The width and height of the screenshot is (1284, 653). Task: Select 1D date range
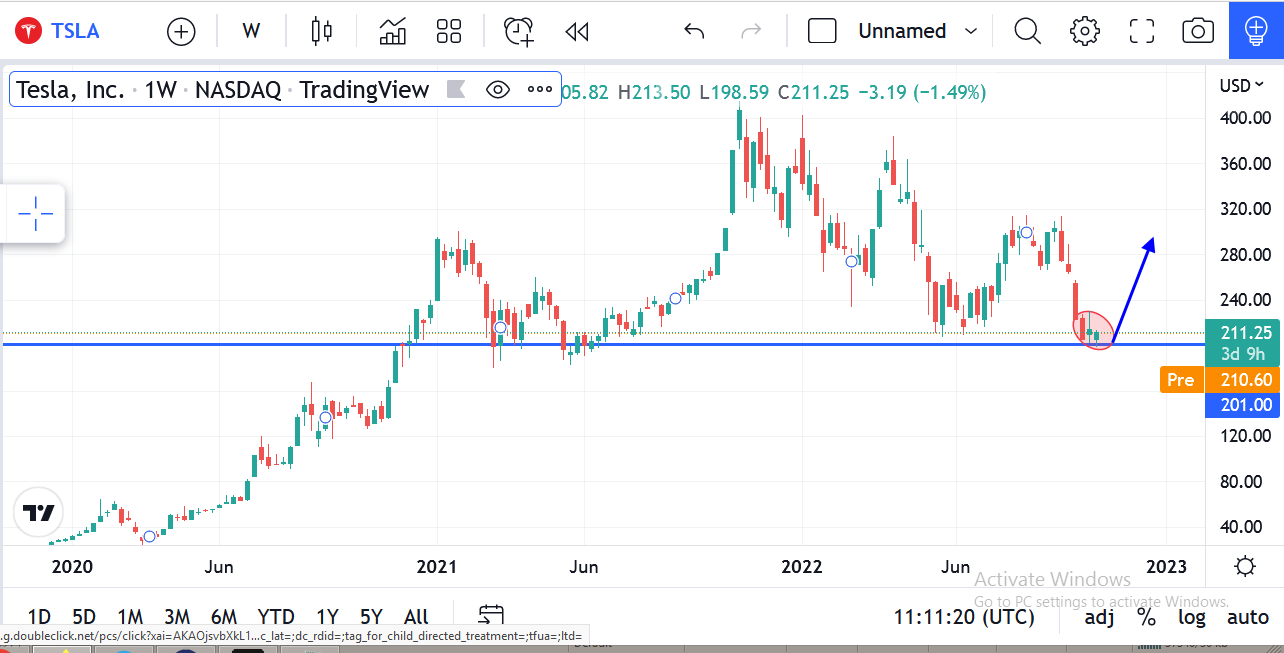(39, 617)
